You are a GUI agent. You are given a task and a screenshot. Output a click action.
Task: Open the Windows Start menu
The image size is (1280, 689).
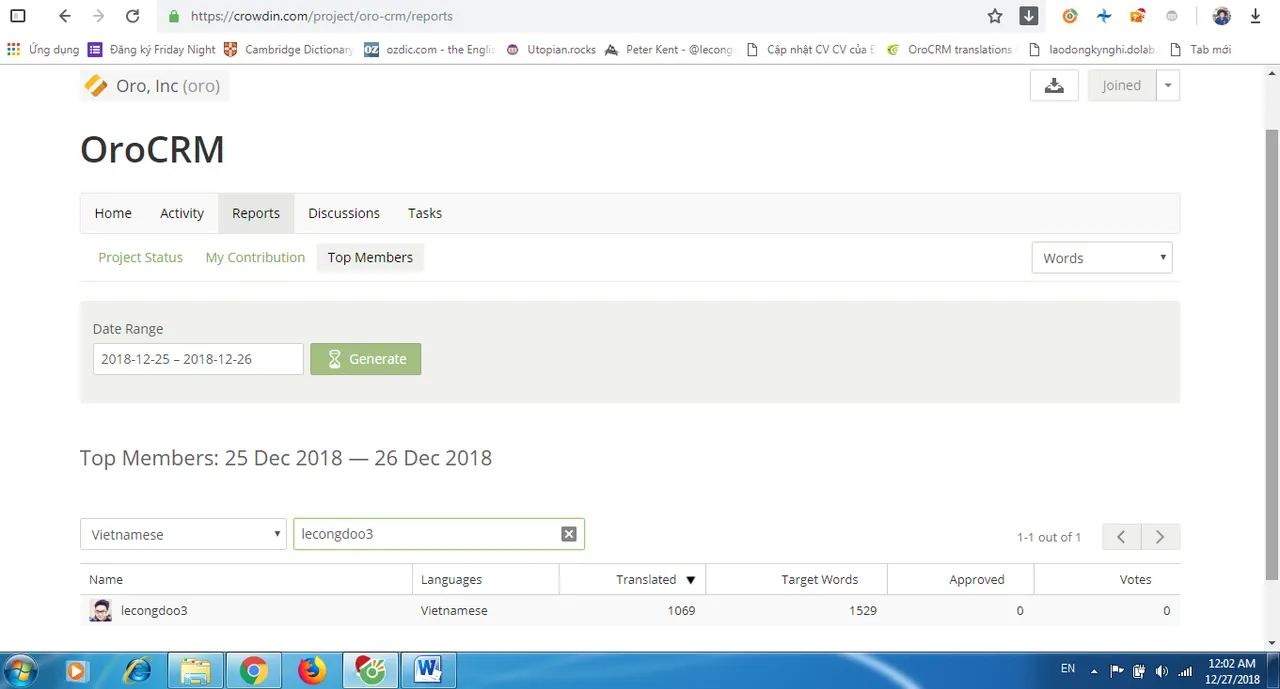[x=20, y=670]
